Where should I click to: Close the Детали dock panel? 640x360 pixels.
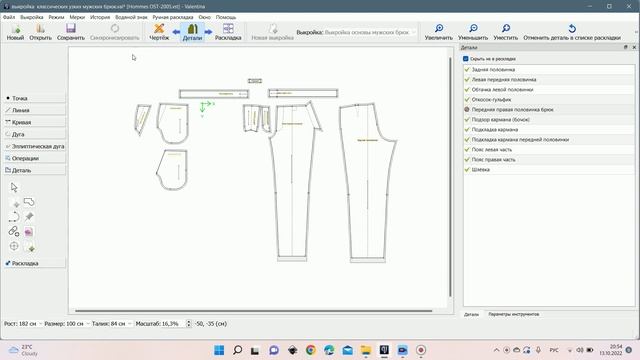634,47
